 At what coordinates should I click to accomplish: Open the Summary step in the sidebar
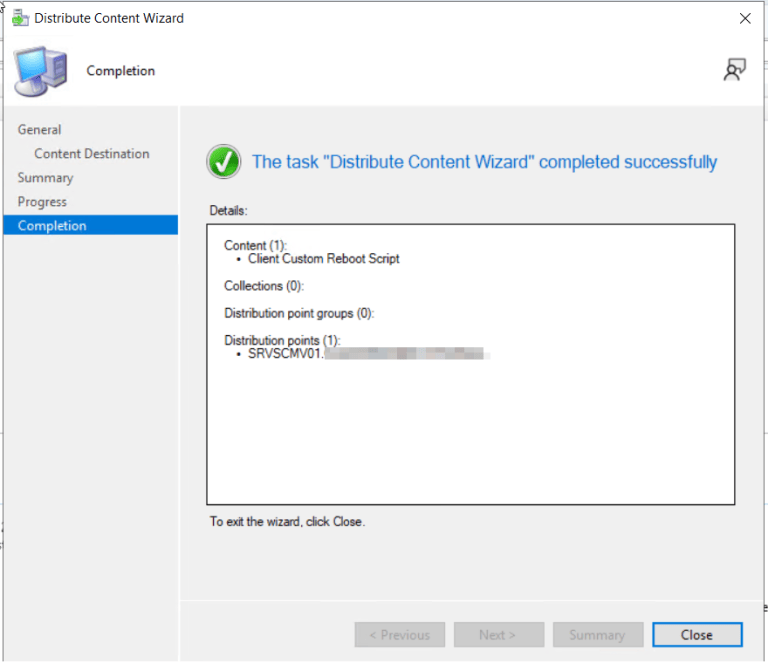46,178
